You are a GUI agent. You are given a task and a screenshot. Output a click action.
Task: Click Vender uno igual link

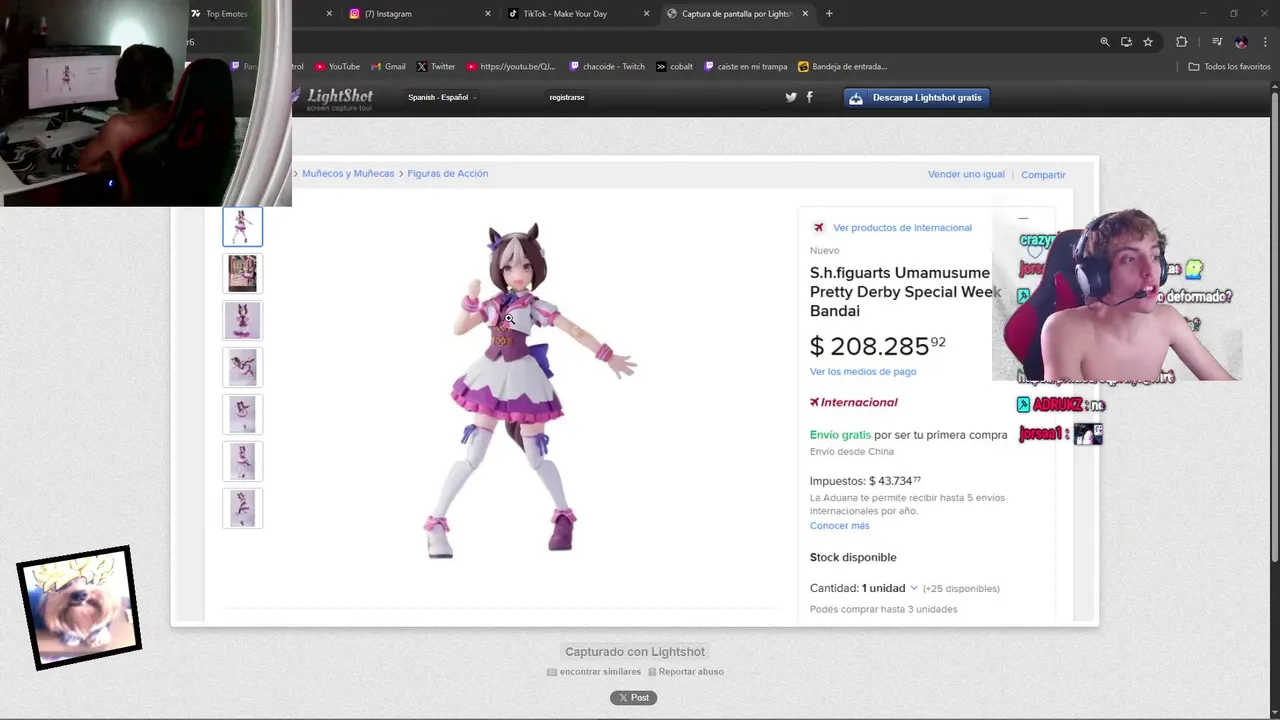(x=966, y=174)
